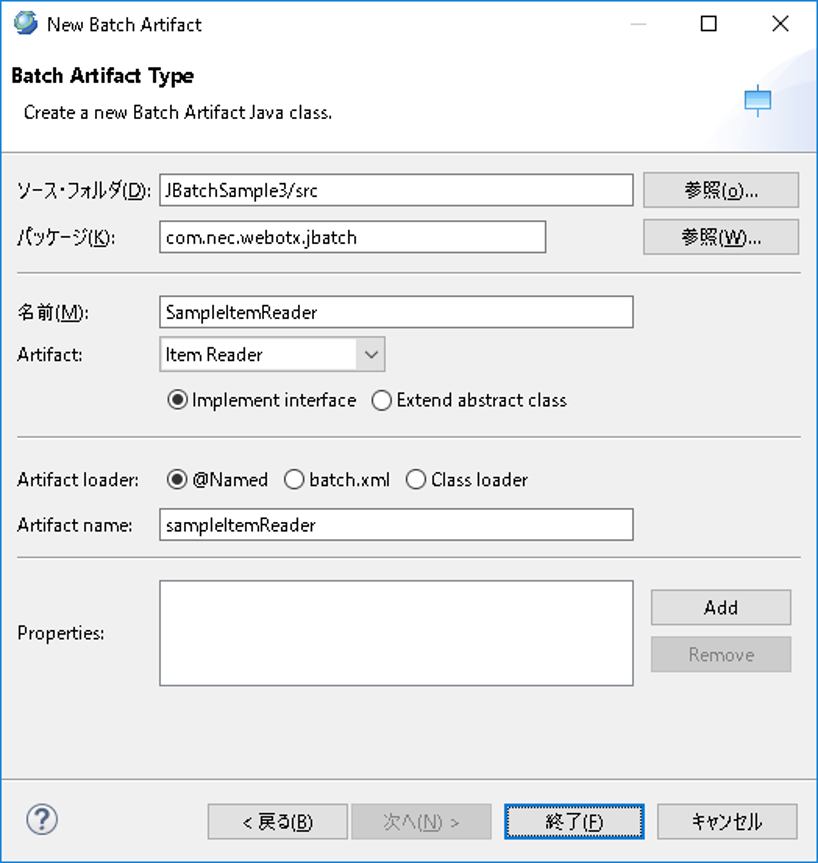Choose the Extend abstract class option
The image size is (818, 863).
pos(382,400)
